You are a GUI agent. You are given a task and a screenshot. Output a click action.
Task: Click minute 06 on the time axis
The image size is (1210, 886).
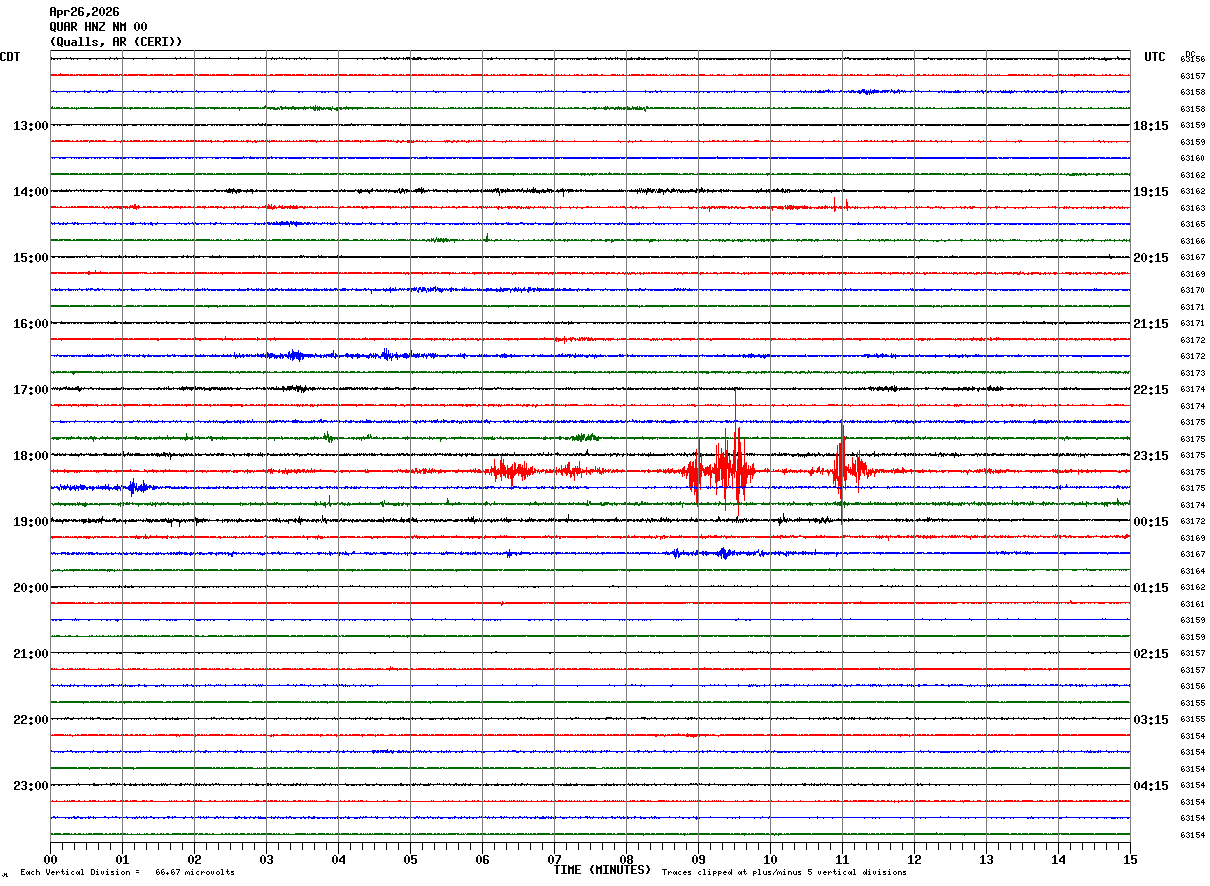pos(482,859)
